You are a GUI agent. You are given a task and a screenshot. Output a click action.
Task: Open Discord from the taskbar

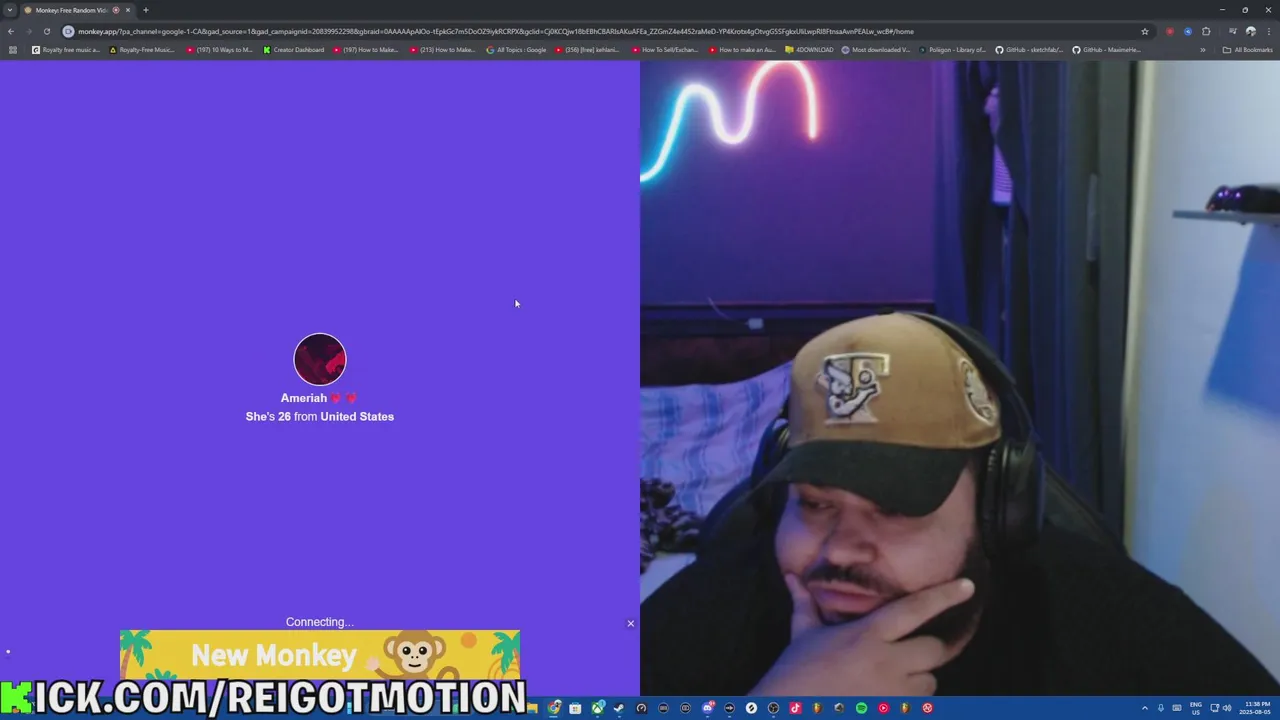[707, 708]
